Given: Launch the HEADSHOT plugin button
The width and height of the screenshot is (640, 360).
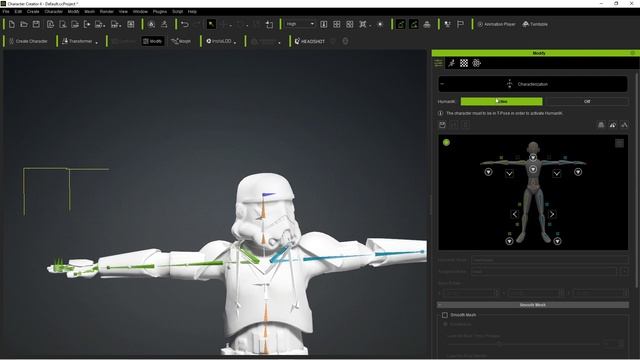Looking at the screenshot, I should pos(310,41).
